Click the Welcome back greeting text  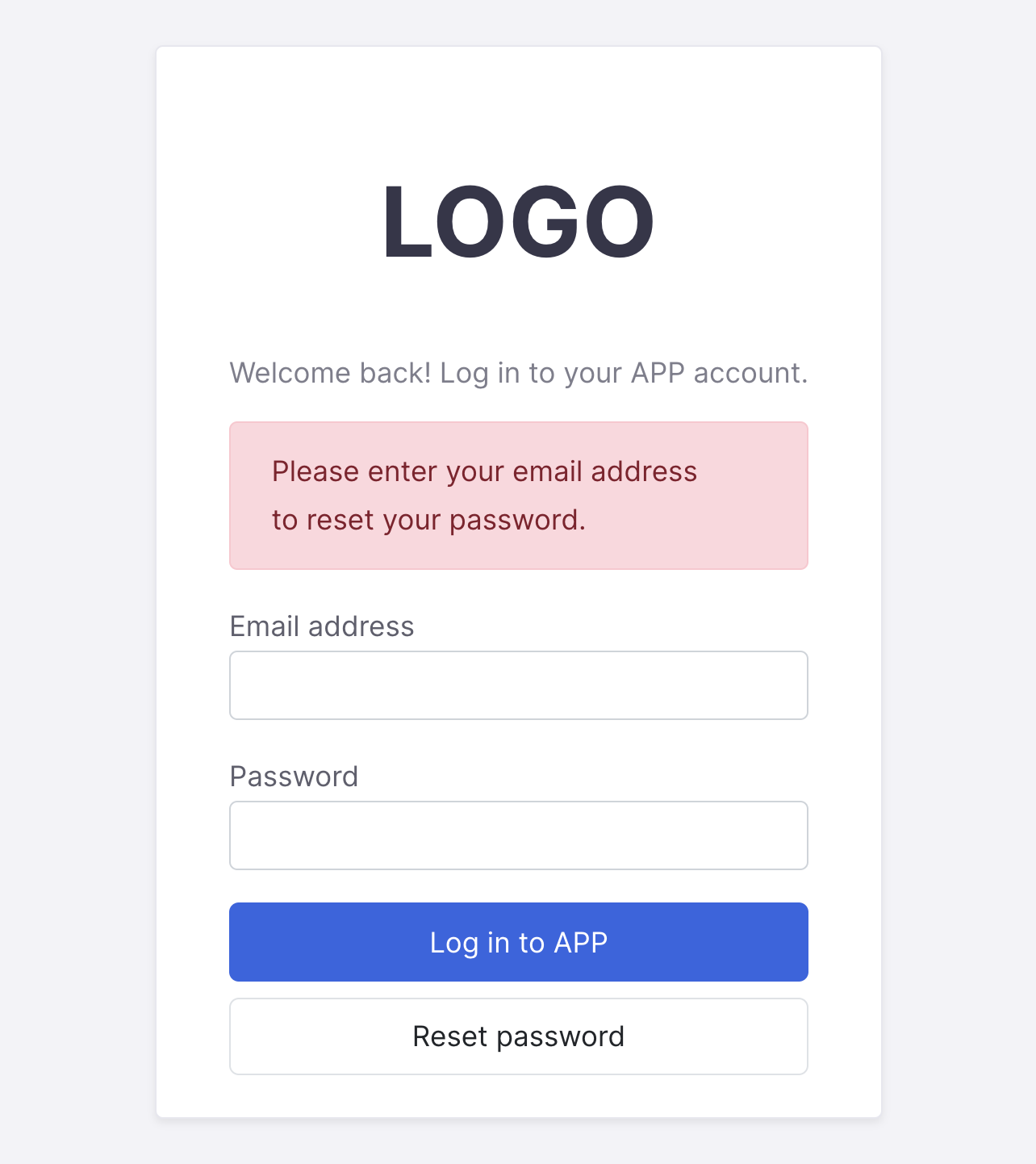point(519,374)
